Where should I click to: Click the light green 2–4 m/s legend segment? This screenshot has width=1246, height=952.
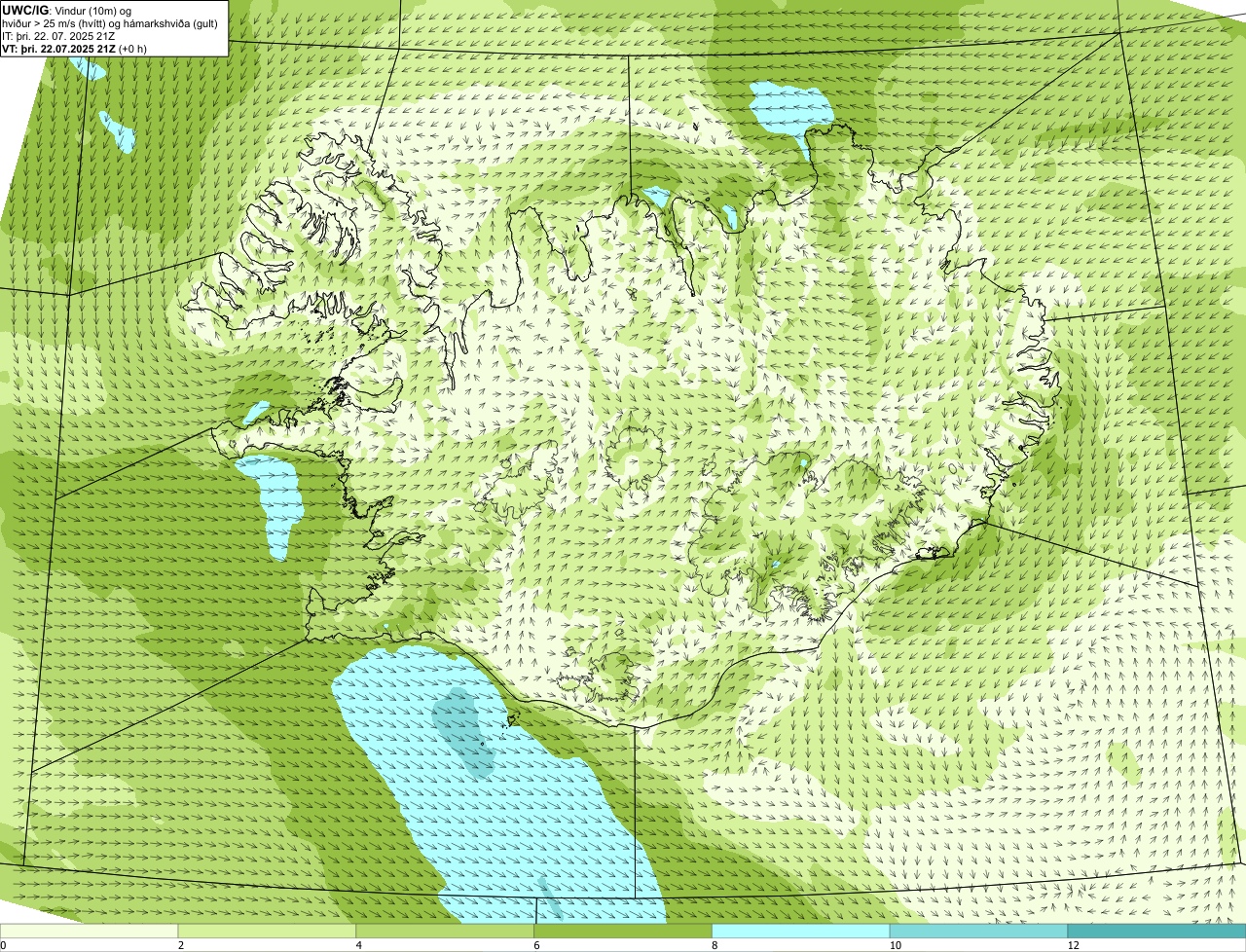268,931
